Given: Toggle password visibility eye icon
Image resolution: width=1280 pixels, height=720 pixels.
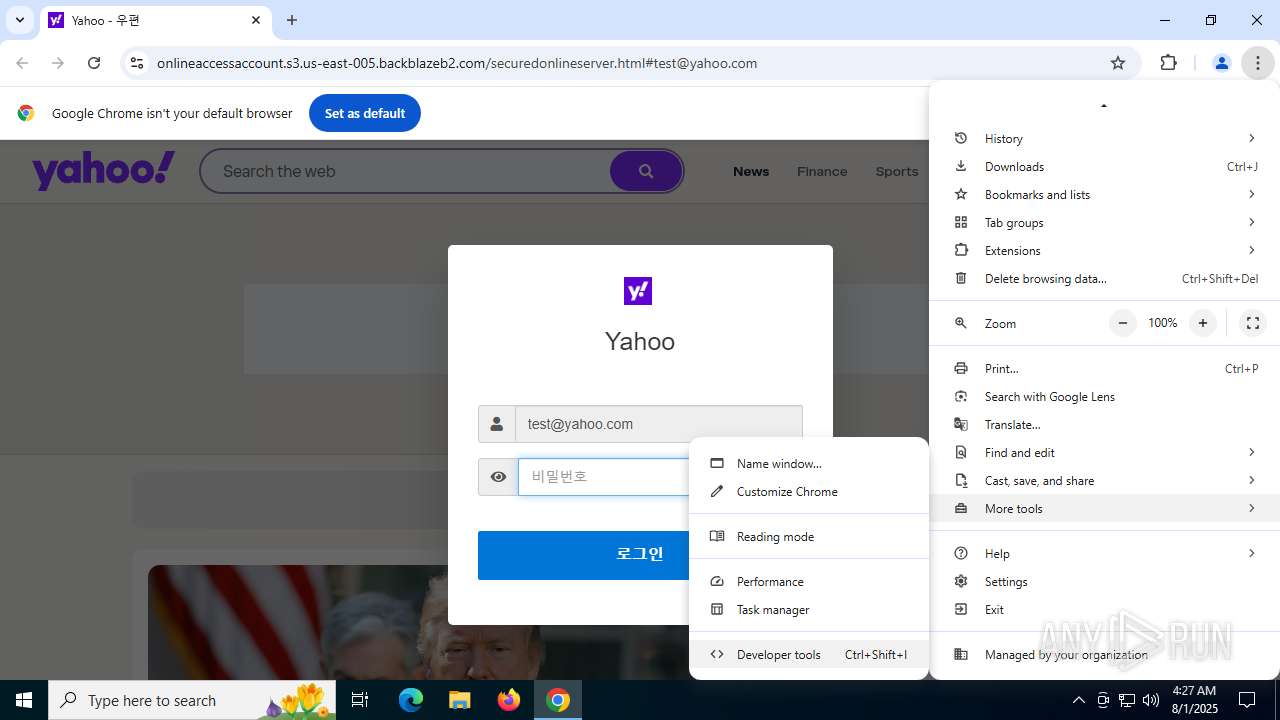Looking at the screenshot, I should tap(498, 477).
